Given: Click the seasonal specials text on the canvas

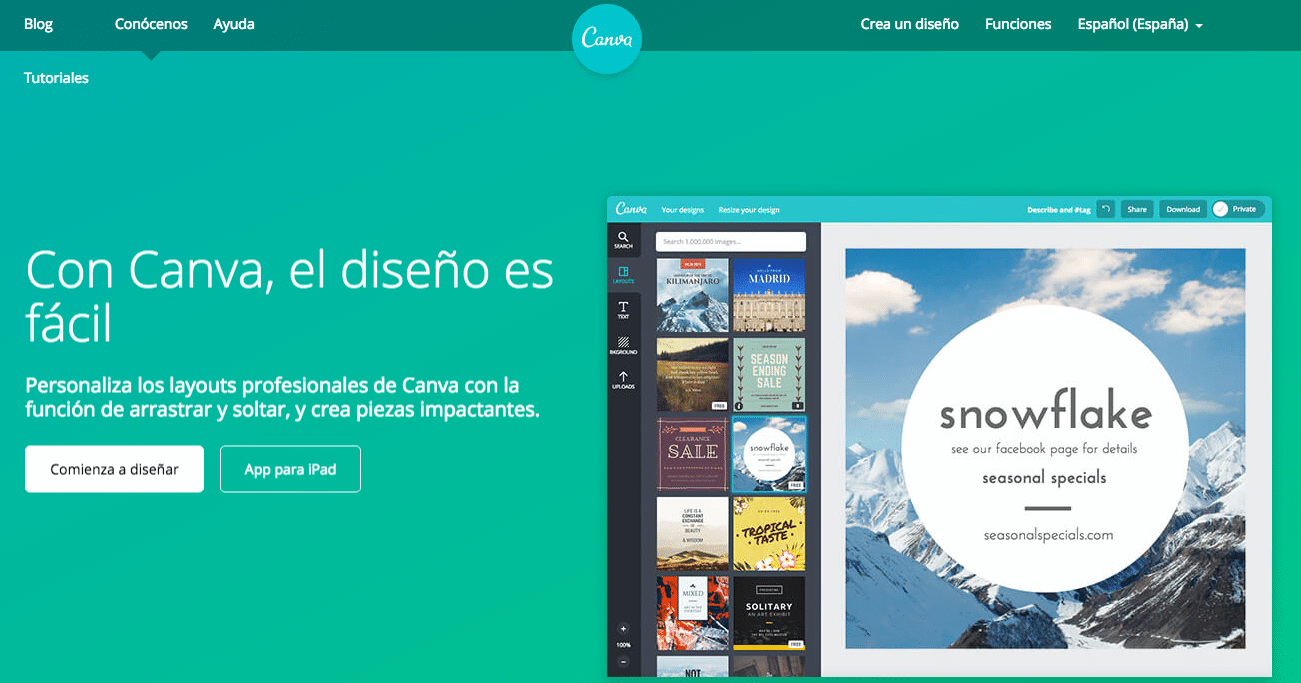Looking at the screenshot, I should 1044,478.
